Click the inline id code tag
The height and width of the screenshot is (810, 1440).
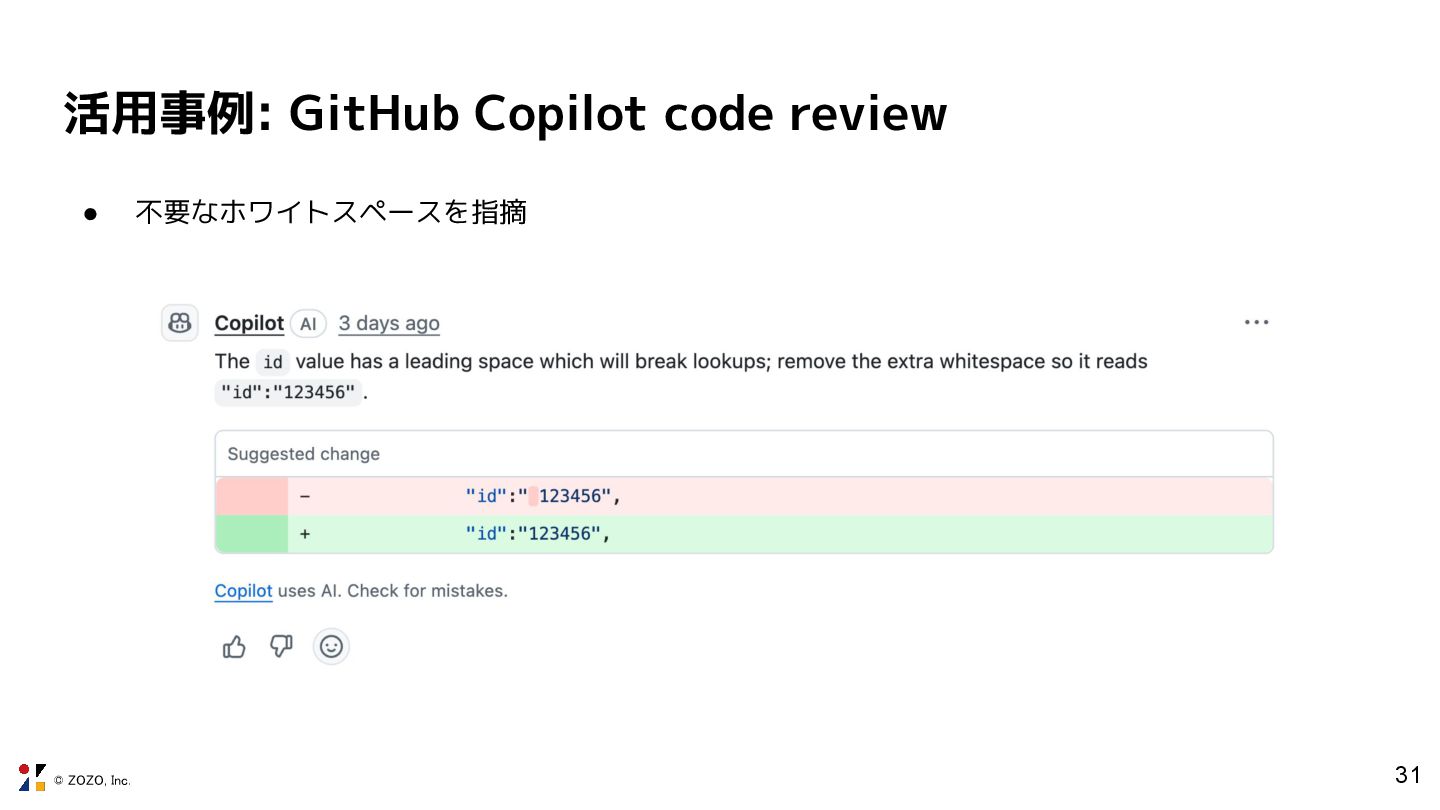tap(272, 362)
